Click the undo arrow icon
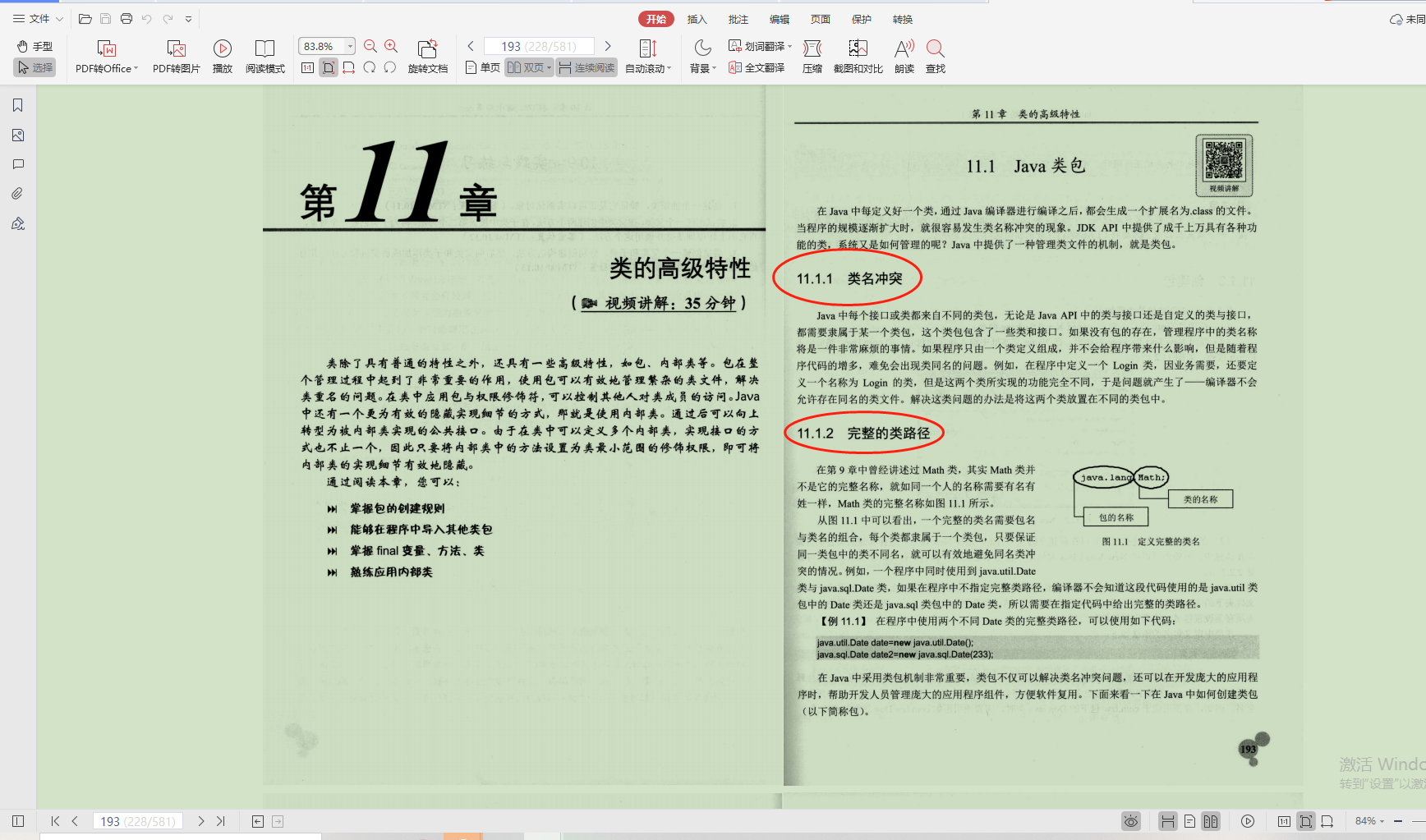The image size is (1426, 840). (146, 19)
